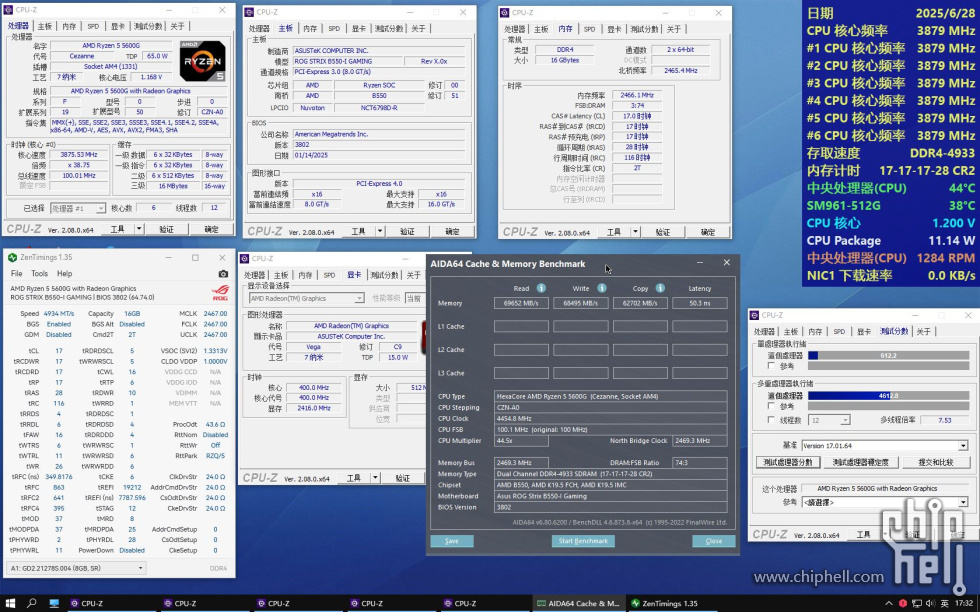The height and width of the screenshot is (612, 980).
Task: Switch to 内存 tab in CPU-Z processor window
Action: pos(69,26)
